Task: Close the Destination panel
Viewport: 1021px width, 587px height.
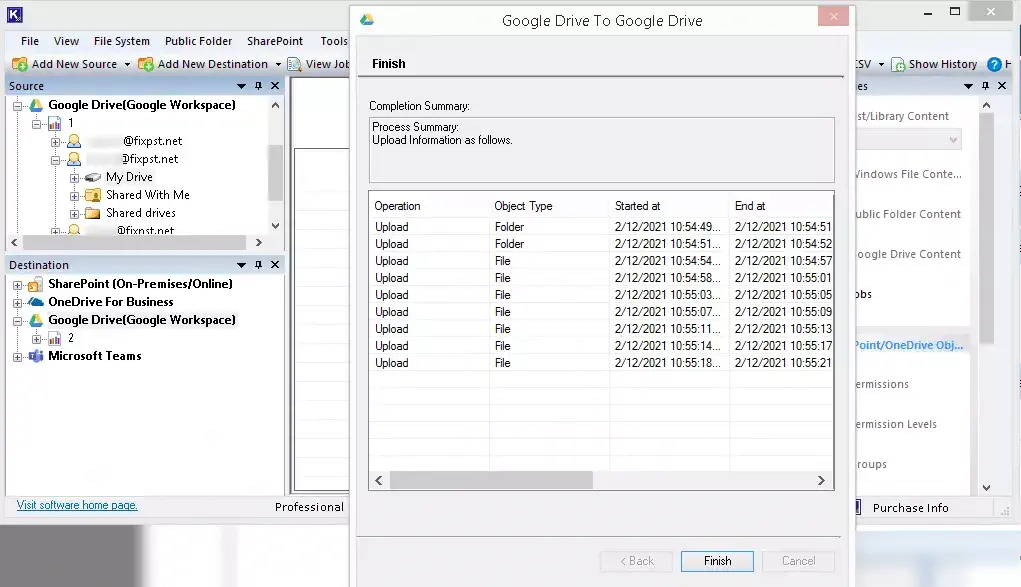Action: (275, 265)
